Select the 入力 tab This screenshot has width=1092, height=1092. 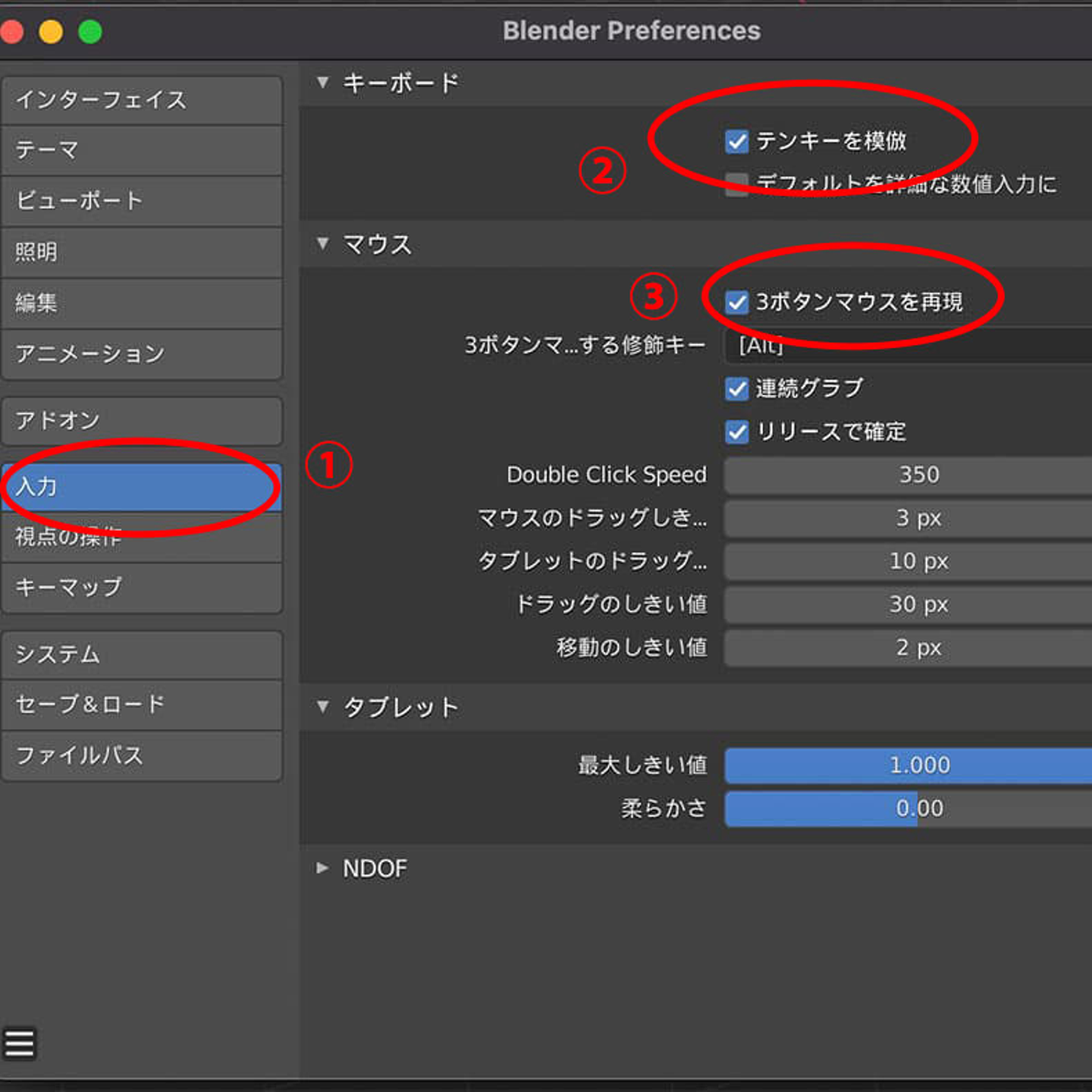(142, 487)
